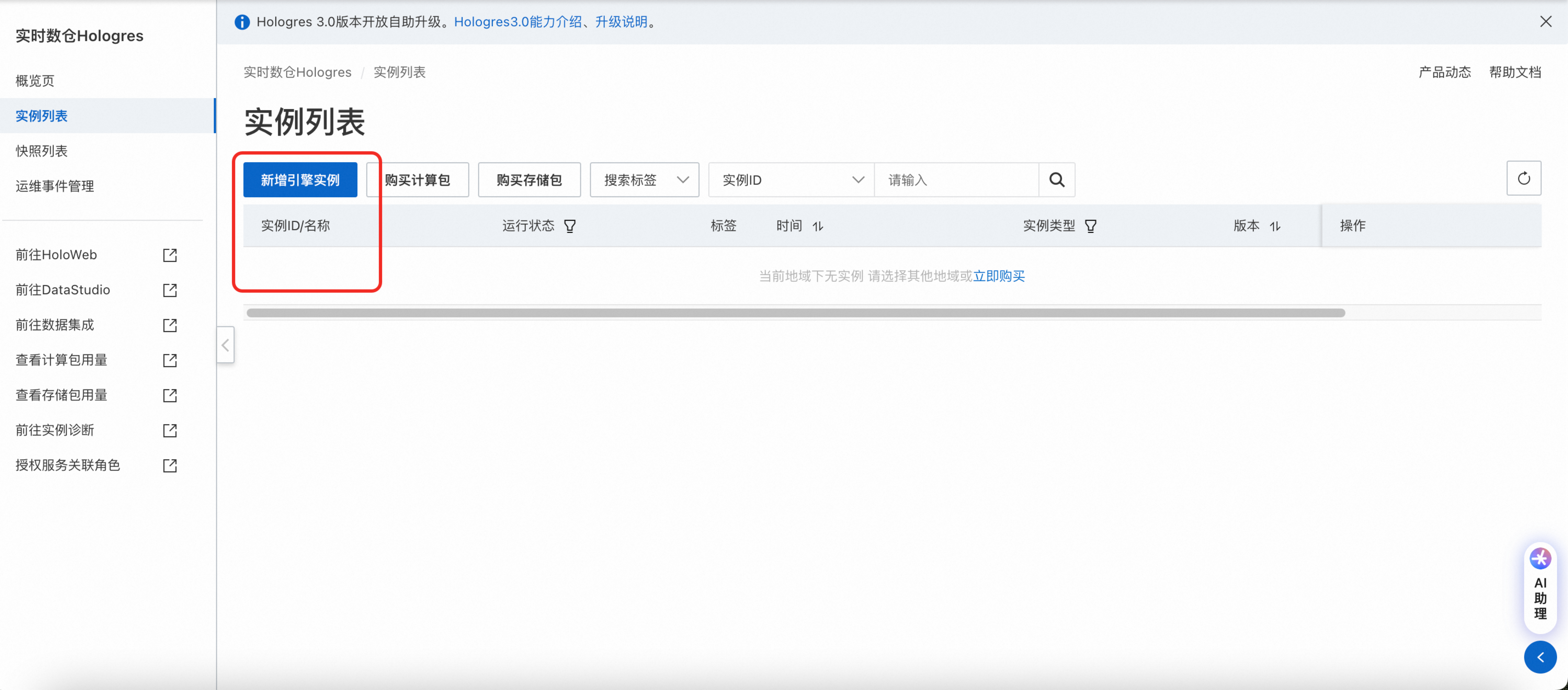Click 立即购买 link in empty table
1568x690 pixels.
coord(999,276)
